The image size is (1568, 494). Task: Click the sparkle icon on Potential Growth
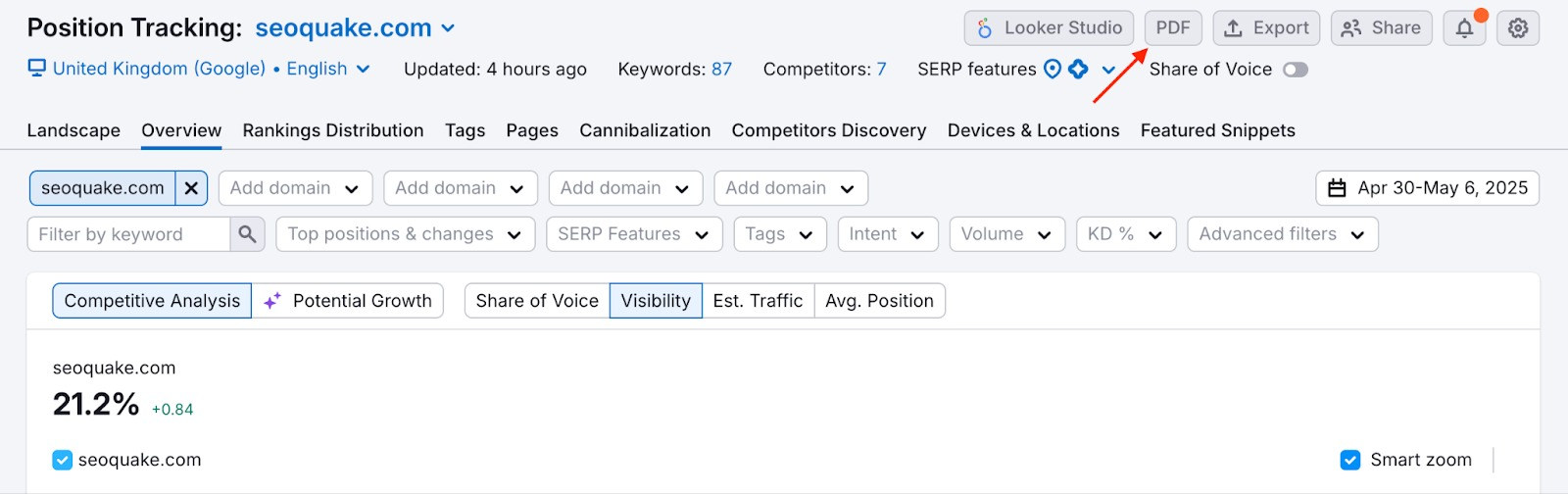pos(272,301)
